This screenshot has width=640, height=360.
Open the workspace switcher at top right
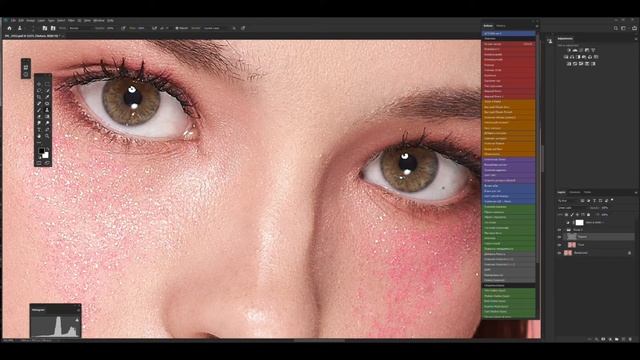click(x=623, y=28)
